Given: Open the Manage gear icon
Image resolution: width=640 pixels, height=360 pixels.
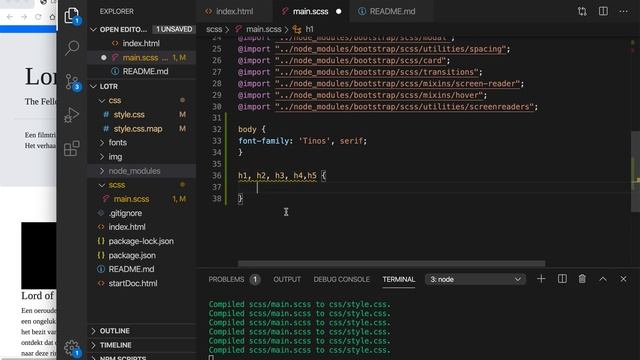Looking at the screenshot, I should coord(72,348).
